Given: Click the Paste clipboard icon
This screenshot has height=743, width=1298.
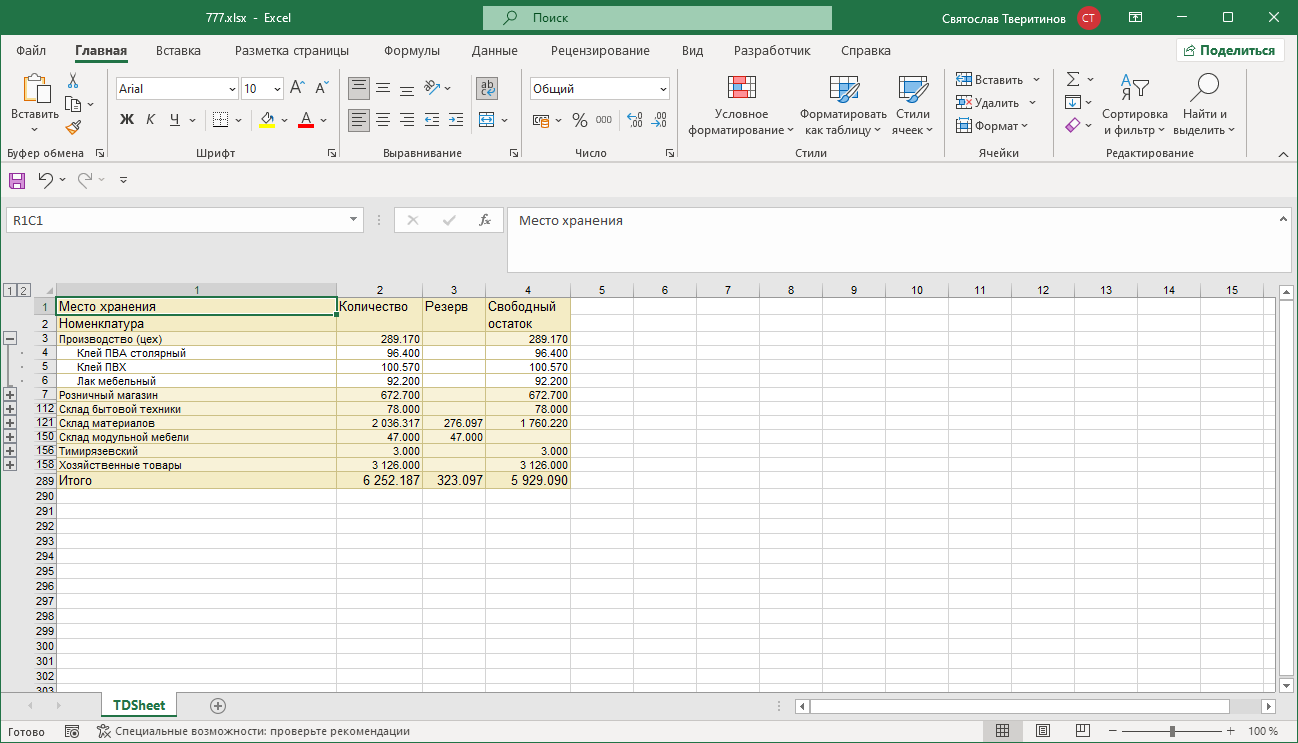Looking at the screenshot, I should click(35, 90).
